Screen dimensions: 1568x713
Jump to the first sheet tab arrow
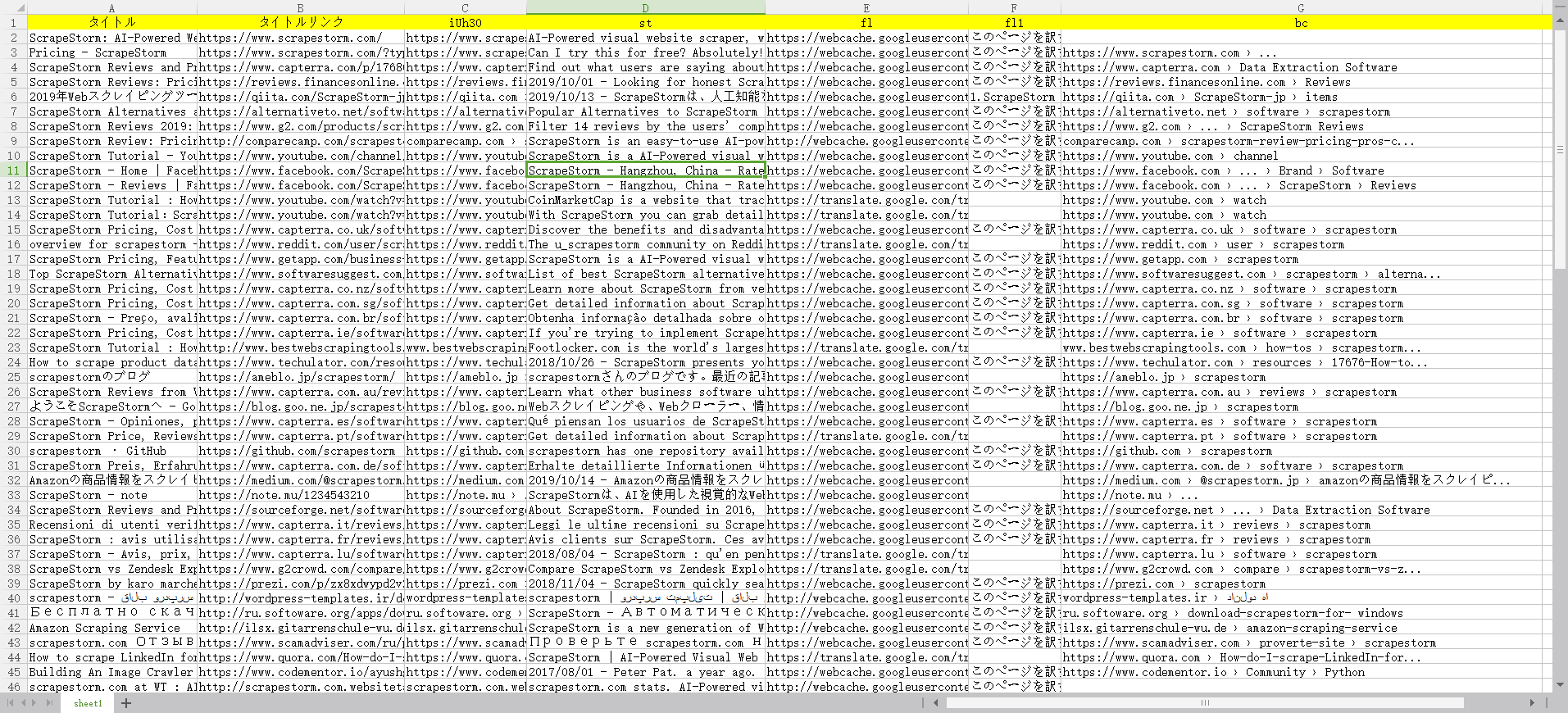coord(11,703)
